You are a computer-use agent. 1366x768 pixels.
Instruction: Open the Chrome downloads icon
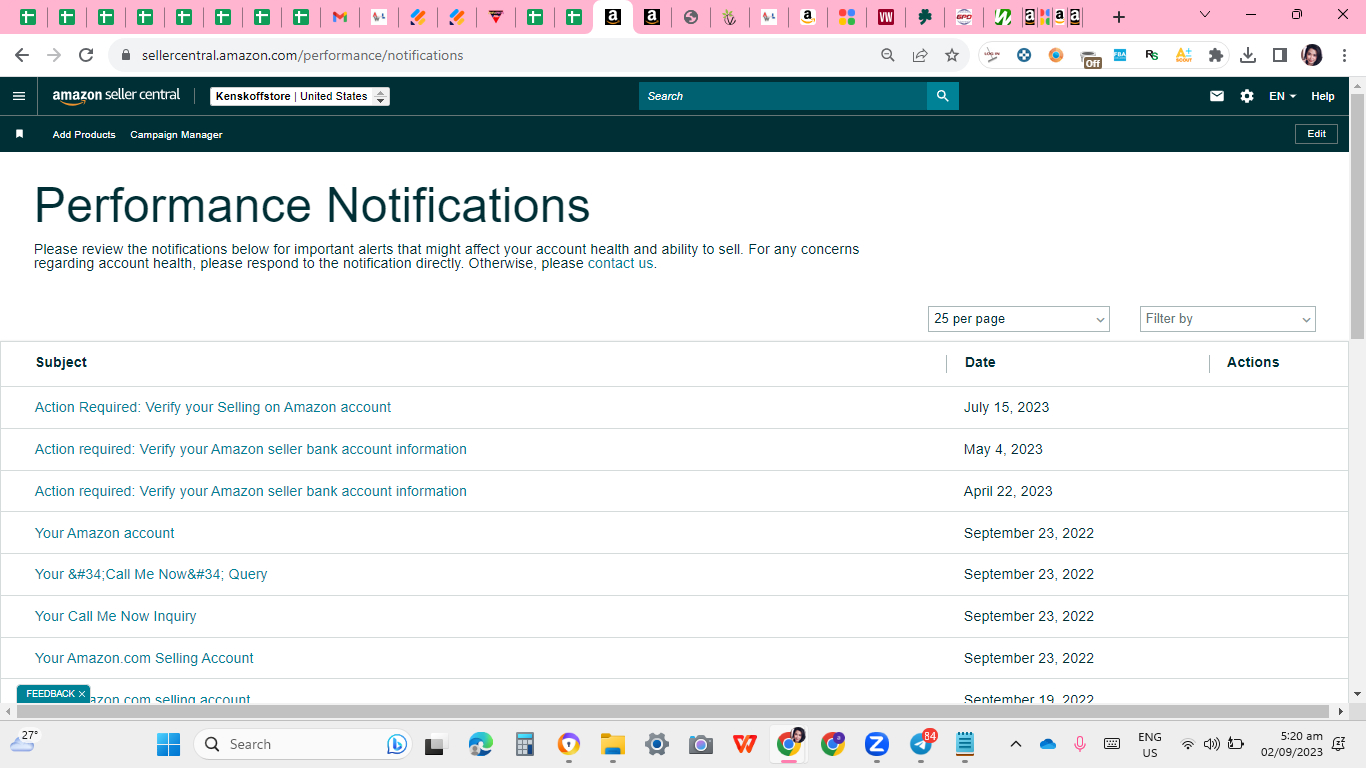tap(1248, 55)
